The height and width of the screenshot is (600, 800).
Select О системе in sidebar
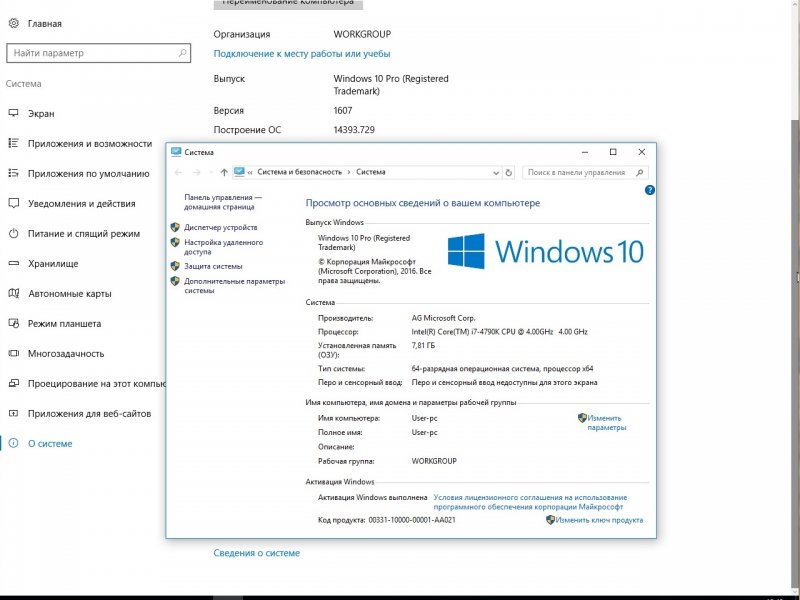tap(50, 443)
